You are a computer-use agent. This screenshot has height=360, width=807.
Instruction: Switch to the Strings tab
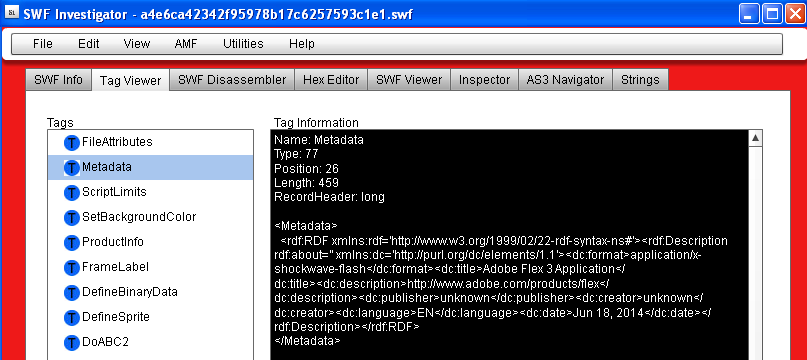[x=640, y=80]
